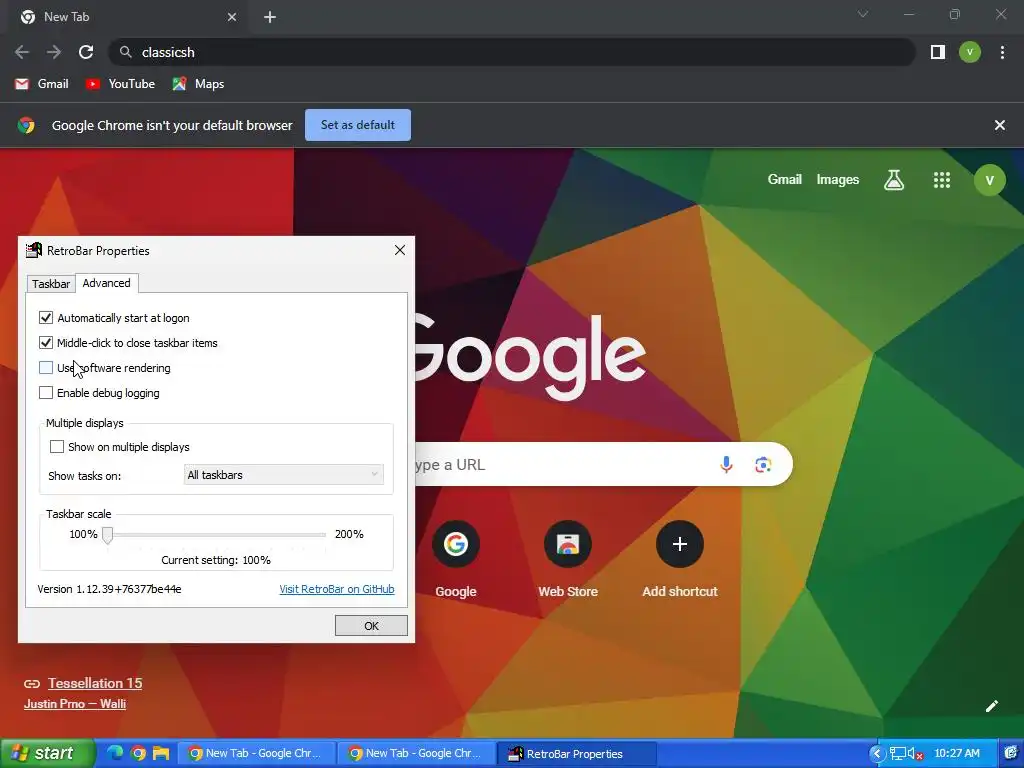1024x768 pixels.
Task: Select RetroBar Properties taskbar item
Action: click(x=578, y=753)
